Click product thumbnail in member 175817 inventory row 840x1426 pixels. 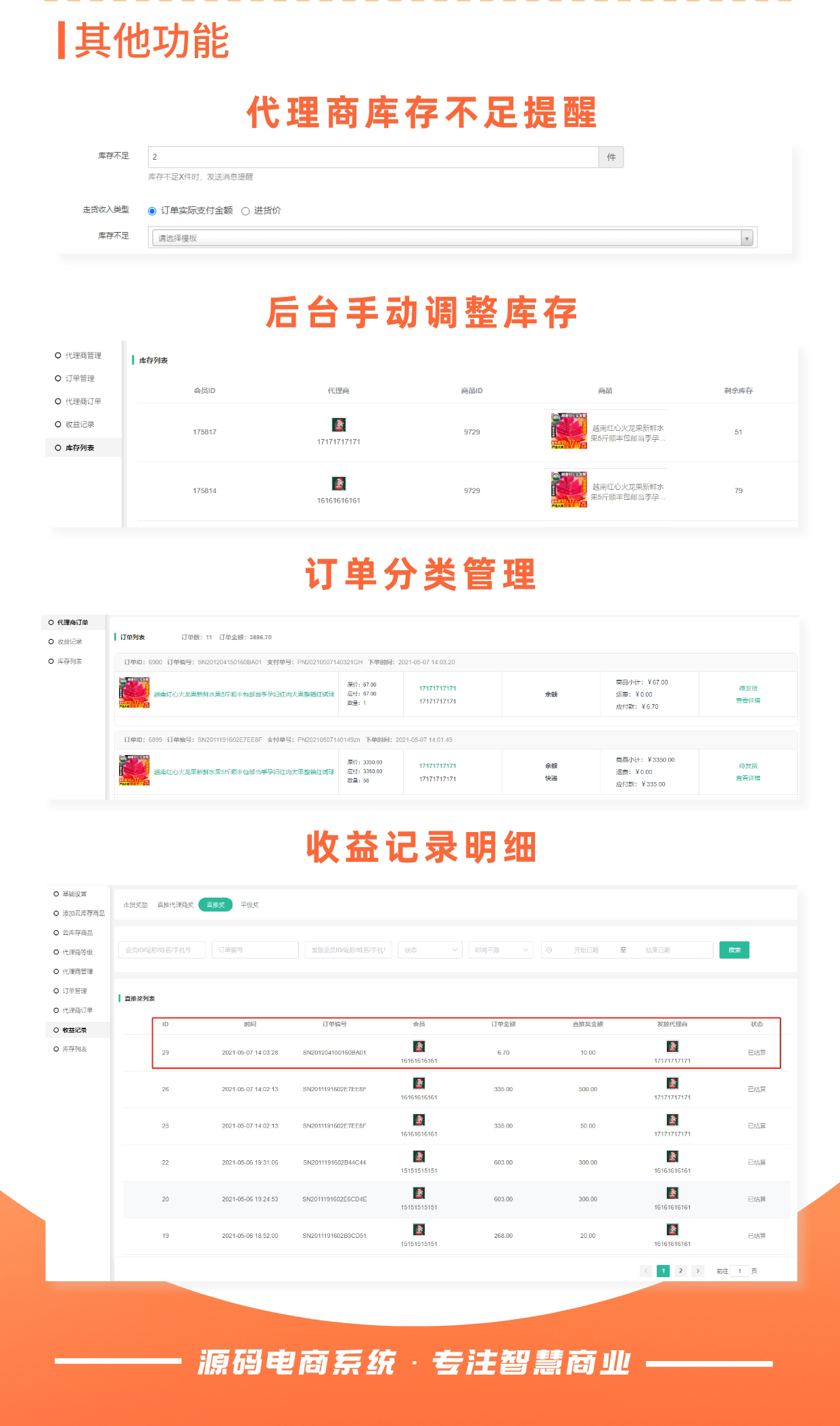(569, 431)
